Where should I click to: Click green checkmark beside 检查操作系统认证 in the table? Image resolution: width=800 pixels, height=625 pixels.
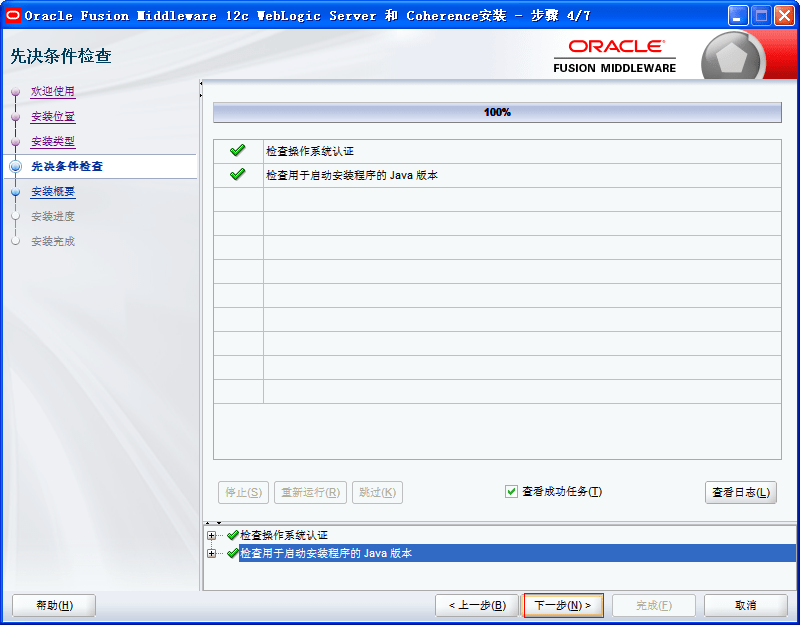pos(237,151)
